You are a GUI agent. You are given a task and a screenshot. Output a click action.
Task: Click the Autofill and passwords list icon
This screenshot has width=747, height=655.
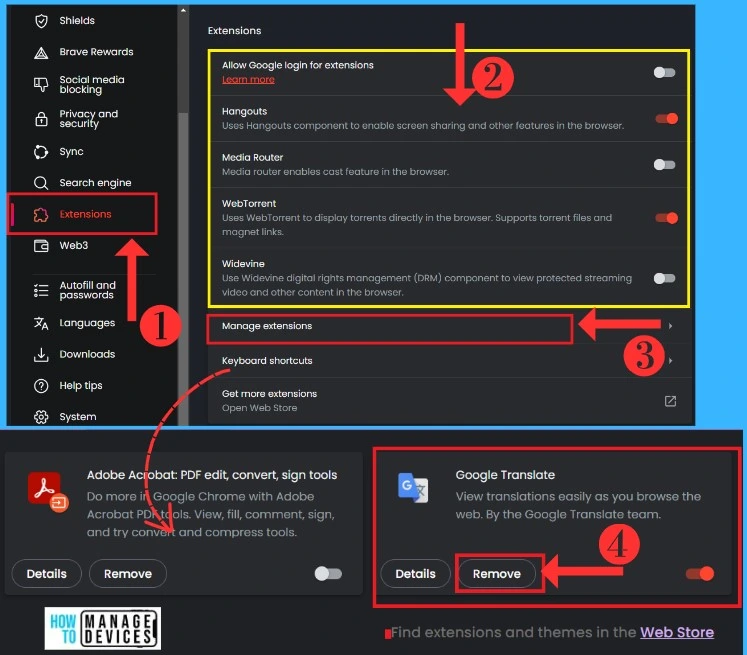[x=41, y=290]
